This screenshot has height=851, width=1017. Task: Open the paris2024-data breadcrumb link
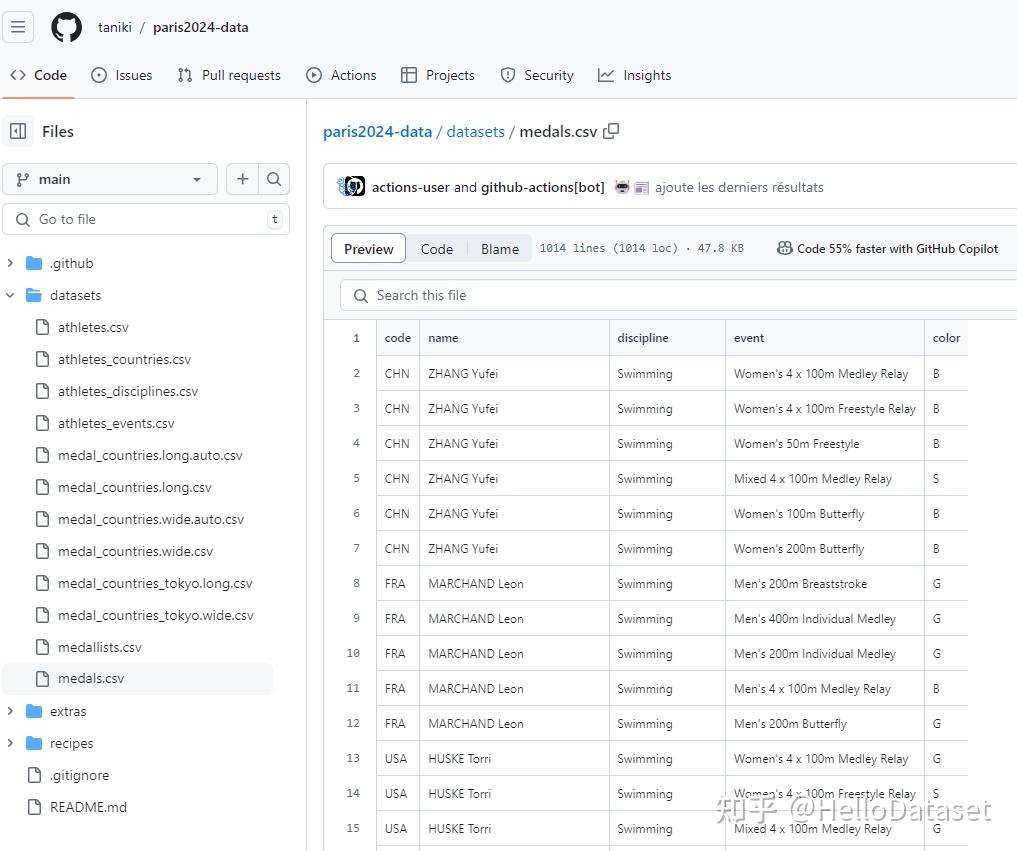click(377, 131)
